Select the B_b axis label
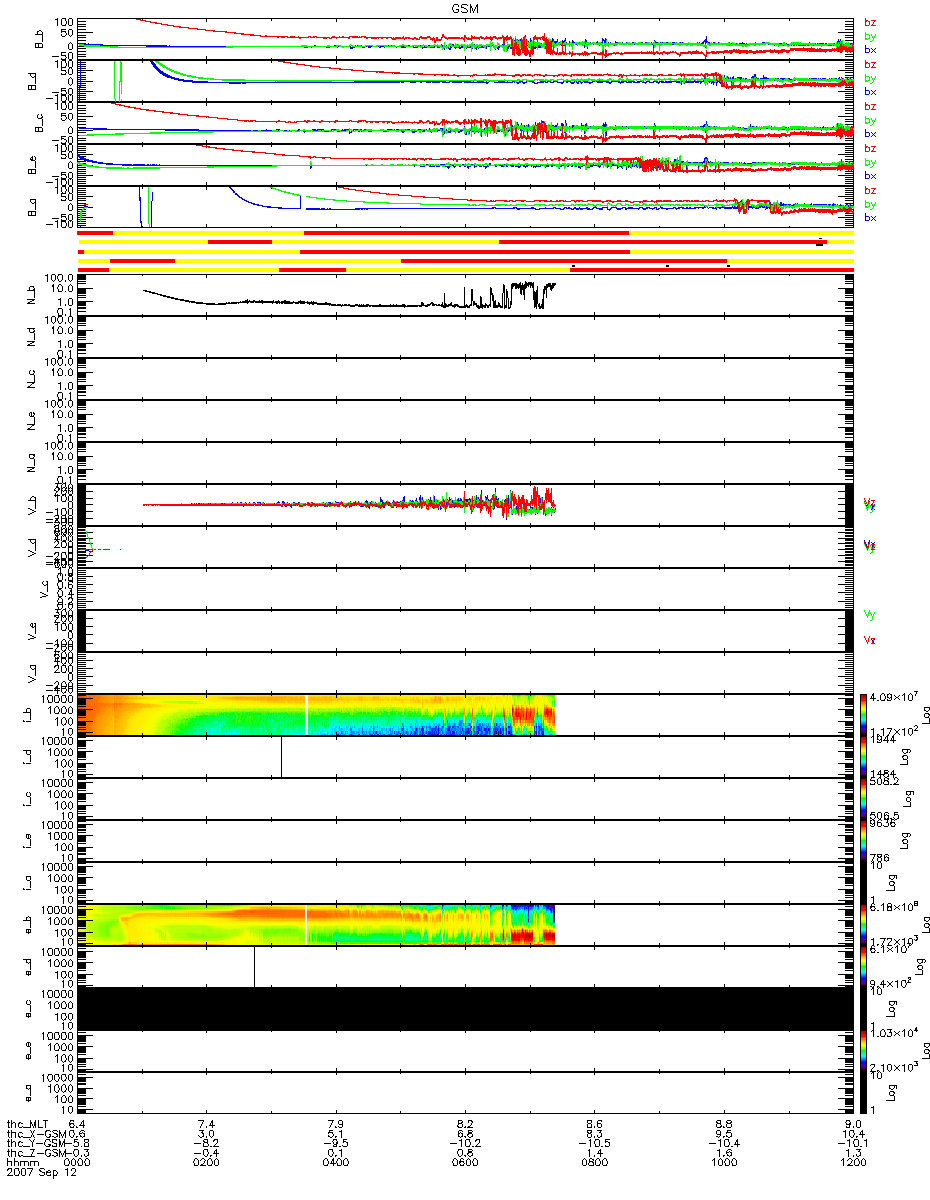Viewport: 930px width, 1200px height. (40, 38)
